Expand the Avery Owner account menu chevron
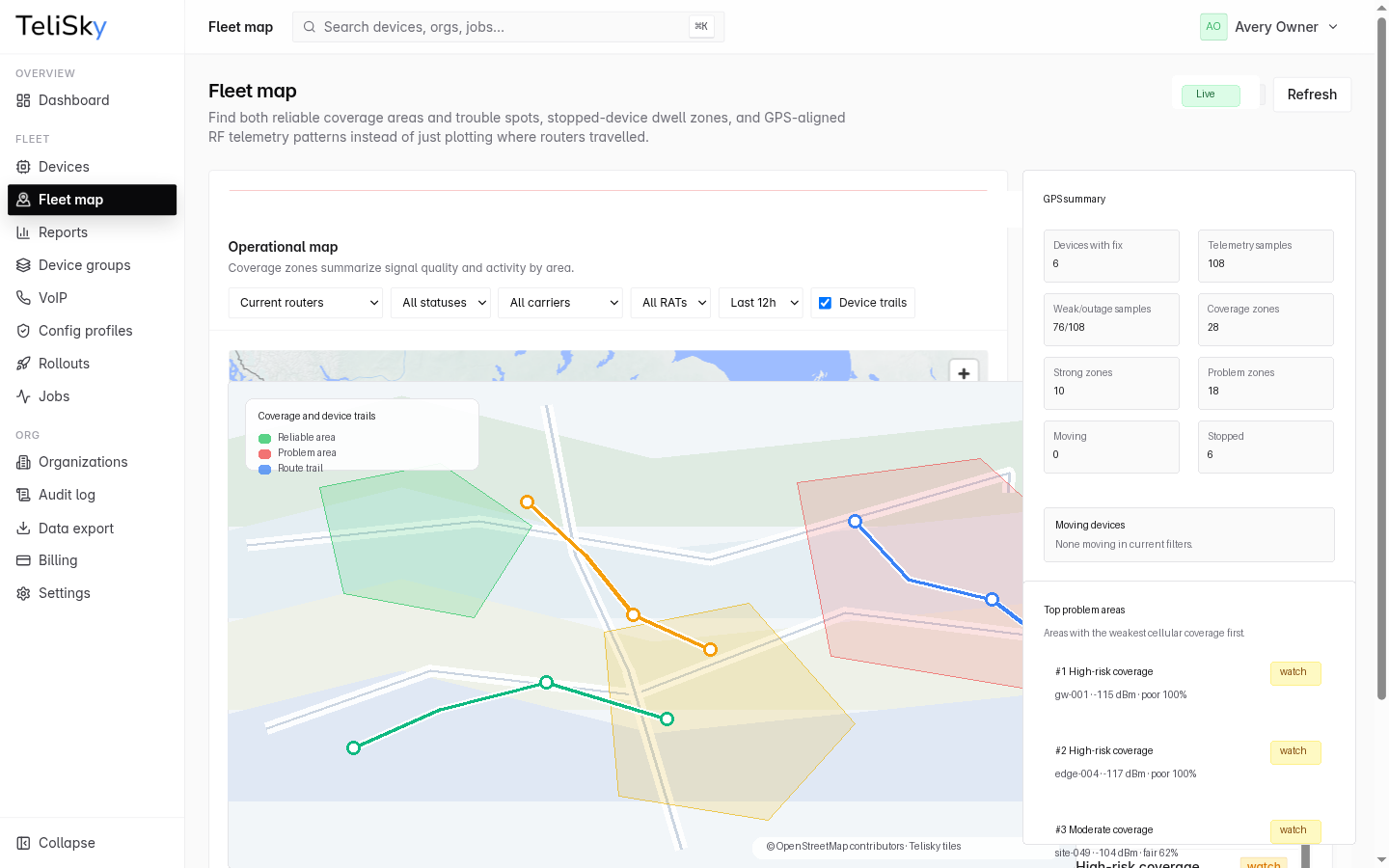Viewport: 1389px width, 868px height. (1333, 27)
